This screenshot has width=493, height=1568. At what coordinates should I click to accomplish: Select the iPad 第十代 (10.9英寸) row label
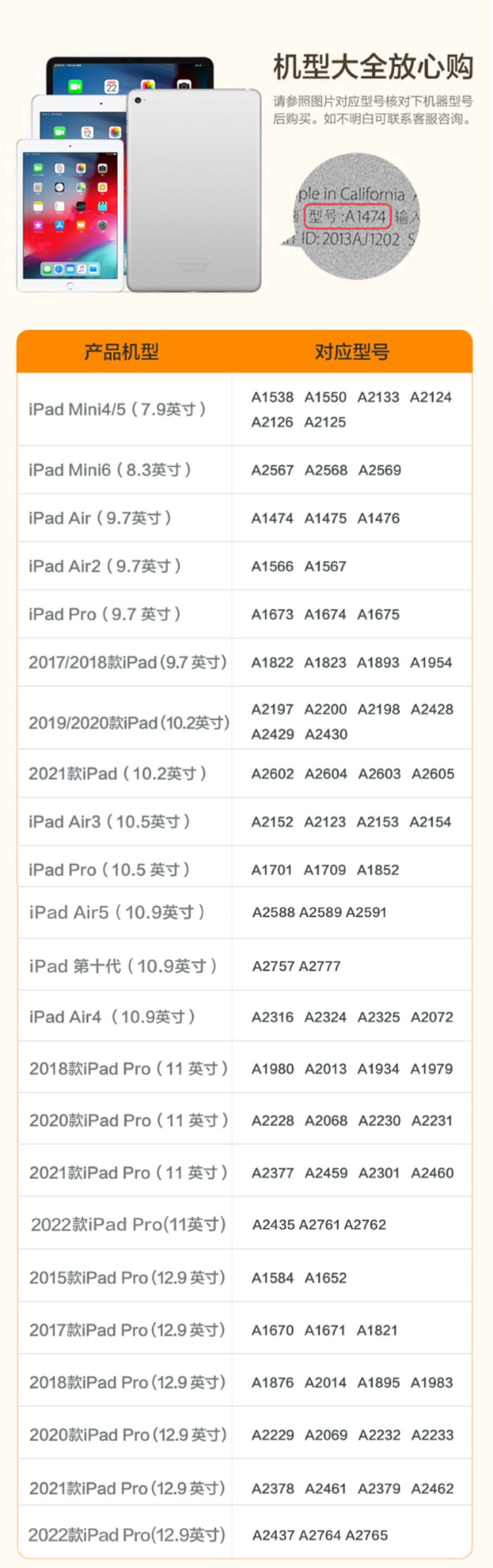pos(123,966)
